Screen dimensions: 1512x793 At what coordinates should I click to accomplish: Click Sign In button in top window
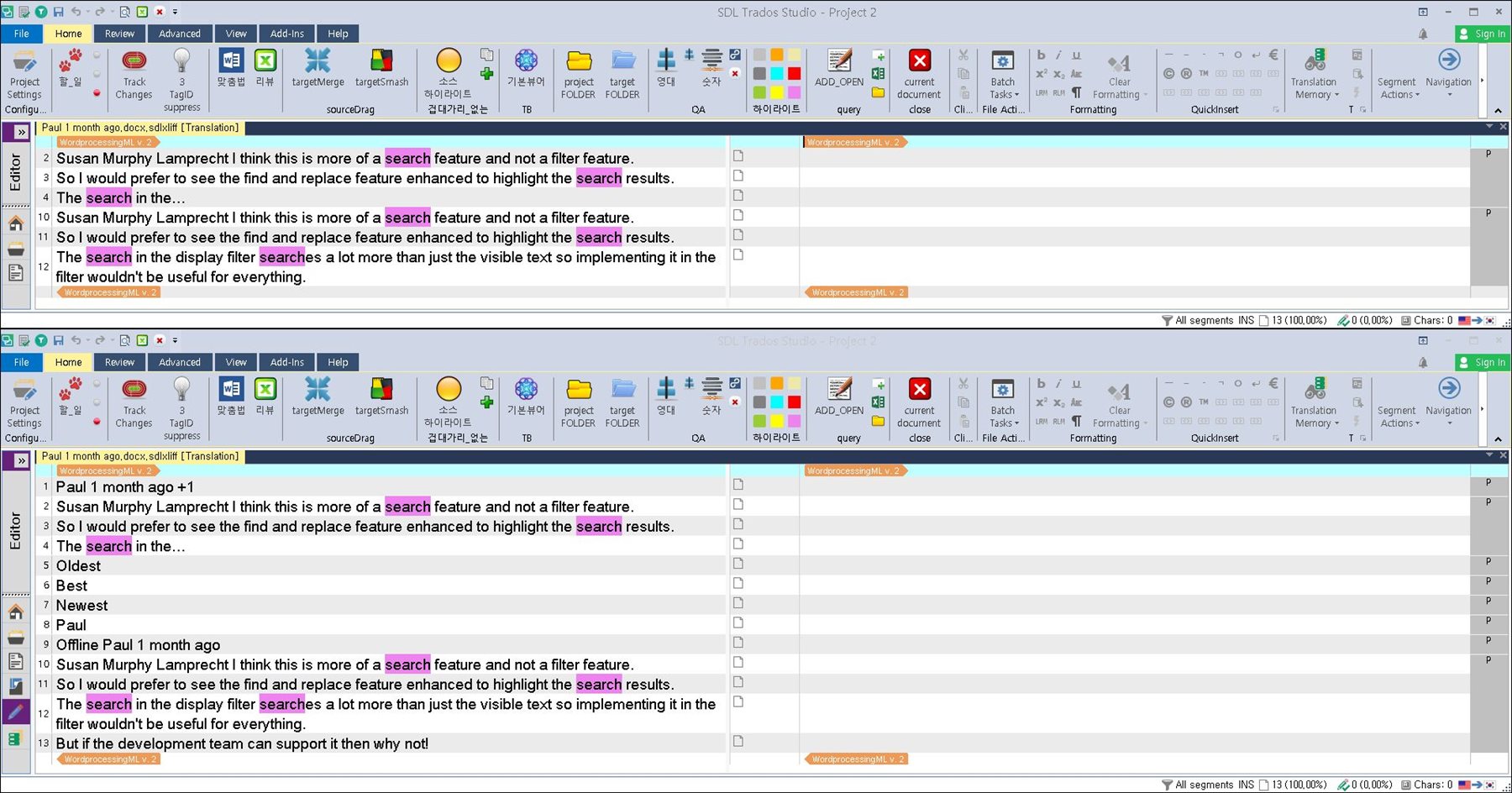tap(1482, 34)
